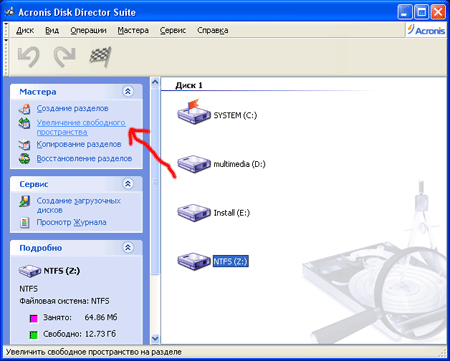Collapse the Мастера panel
450x361 pixels.
[x=128, y=91]
